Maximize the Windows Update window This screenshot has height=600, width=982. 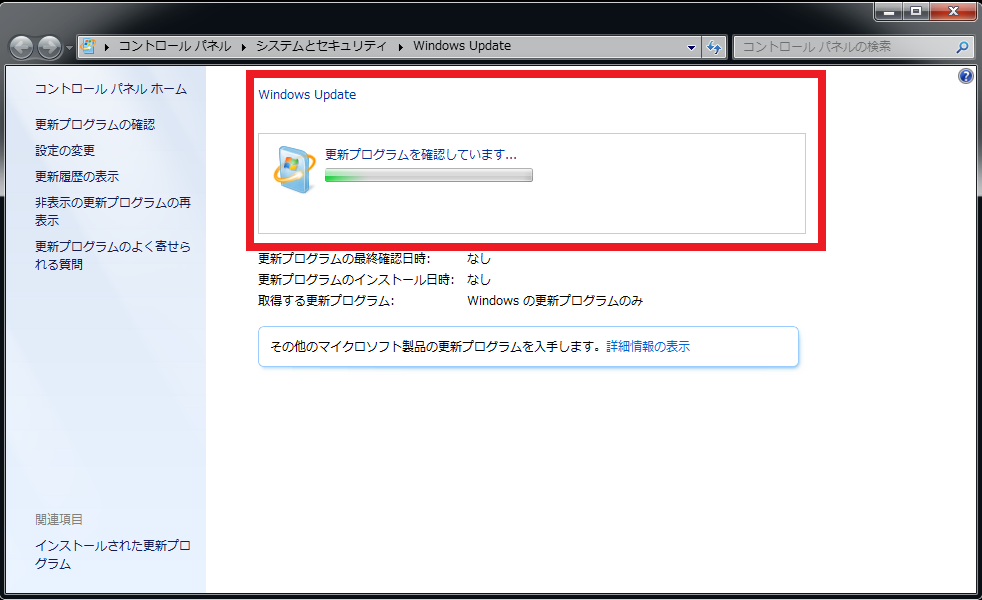coord(916,11)
